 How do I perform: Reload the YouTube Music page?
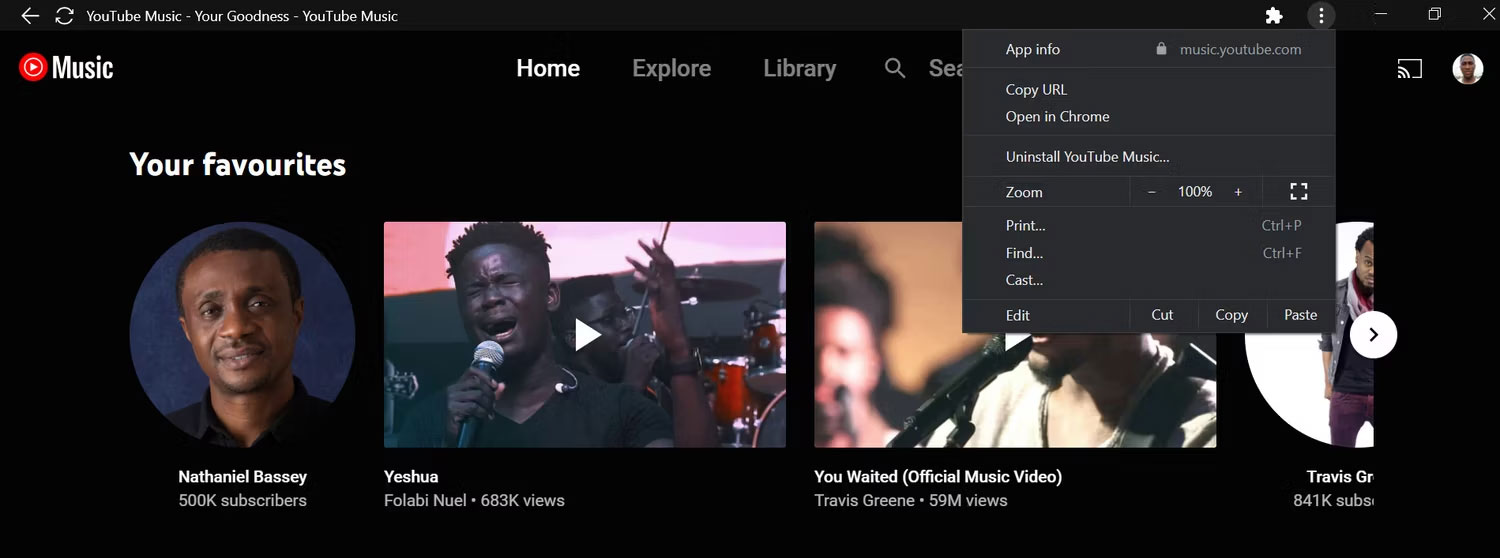pyautogui.click(x=65, y=16)
